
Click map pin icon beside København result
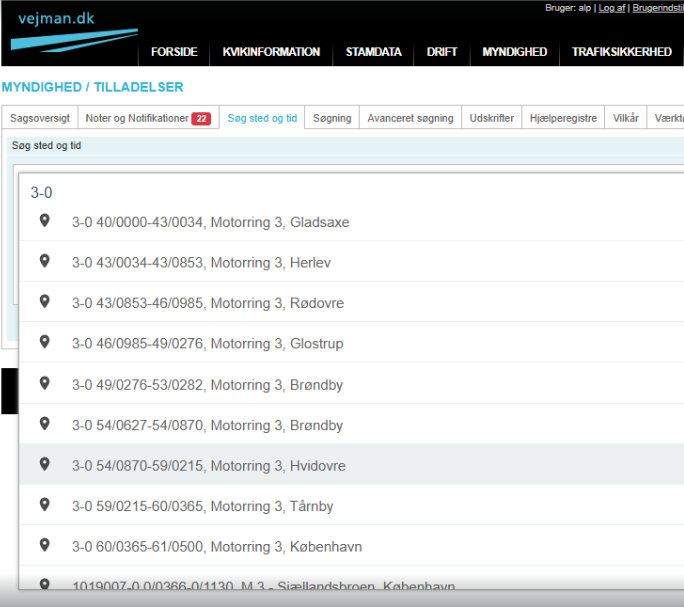pos(44,546)
